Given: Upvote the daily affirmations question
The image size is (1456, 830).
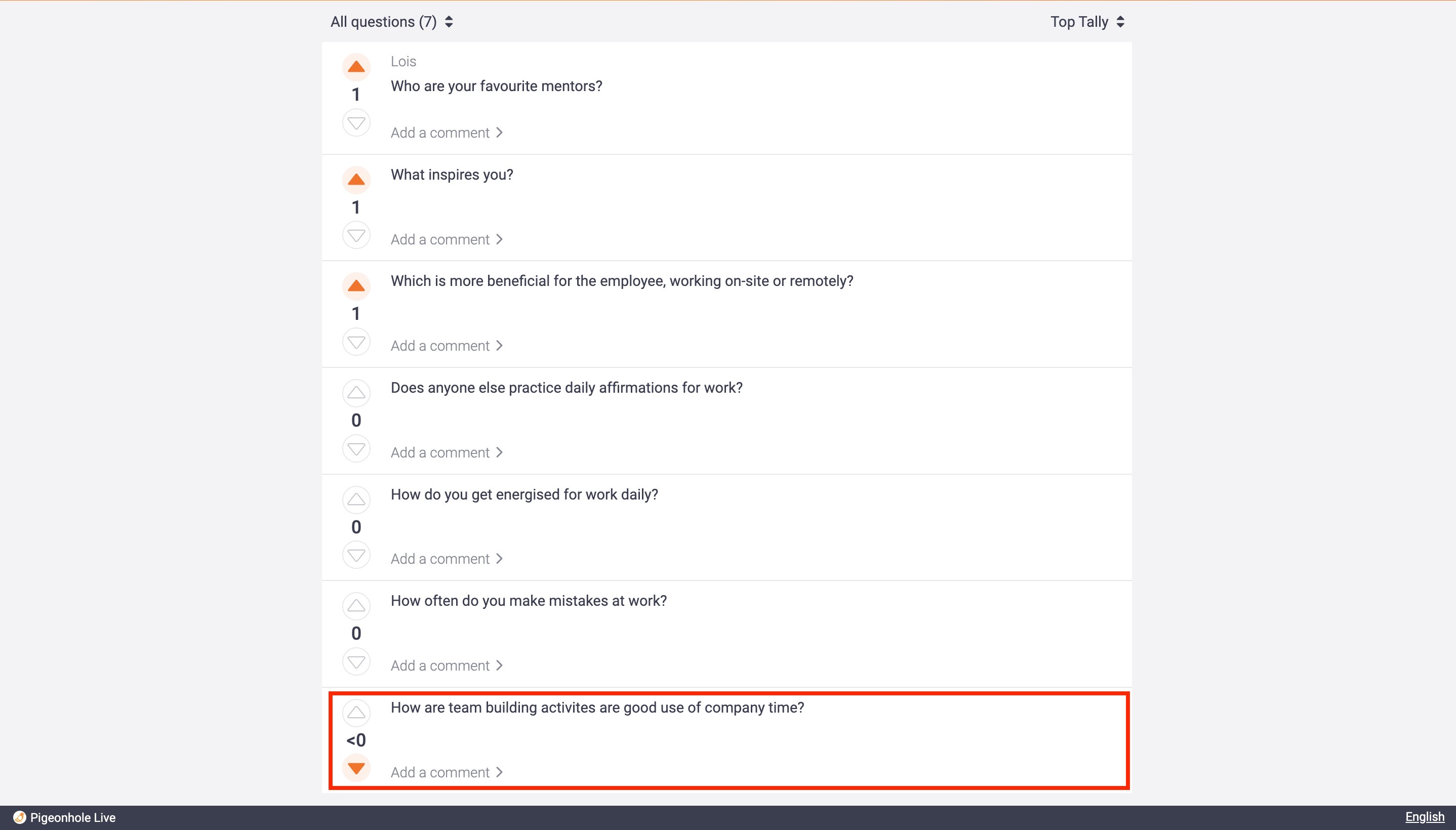Looking at the screenshot, I should (356, 393).
